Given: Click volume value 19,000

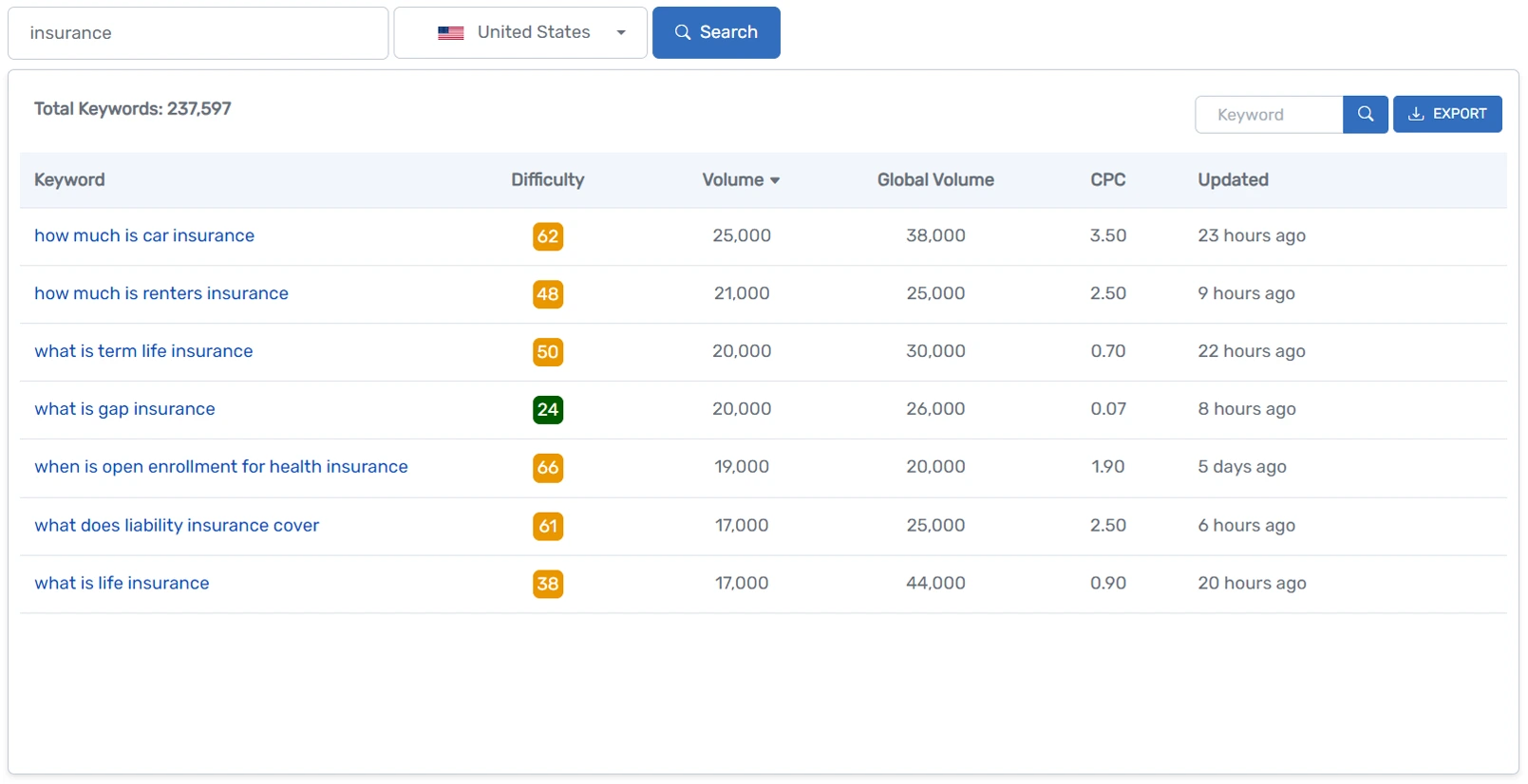Looking at the screenshot, I should click(x=742, y=467).
